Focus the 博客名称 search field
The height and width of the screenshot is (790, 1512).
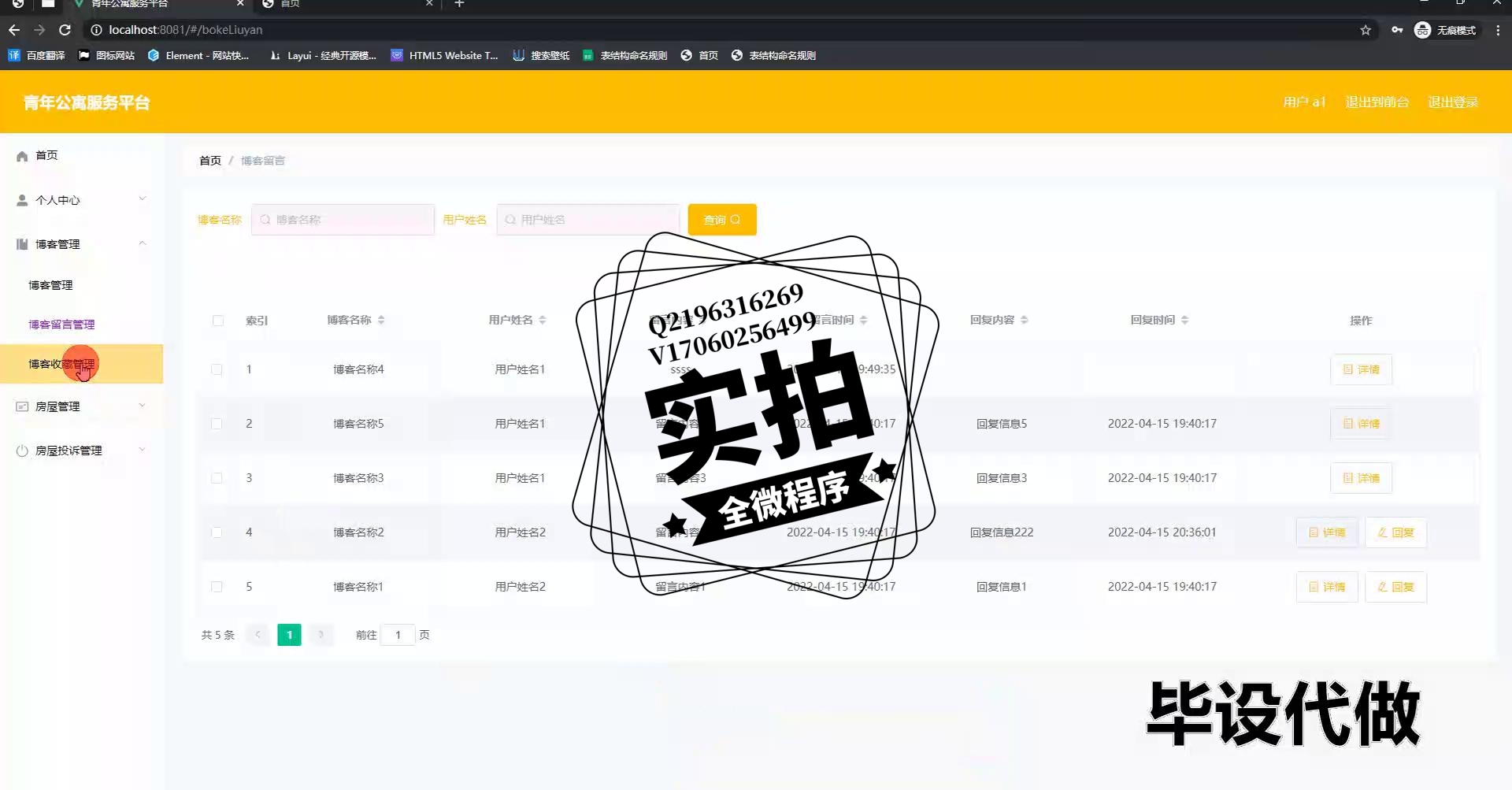pos(343,220)
